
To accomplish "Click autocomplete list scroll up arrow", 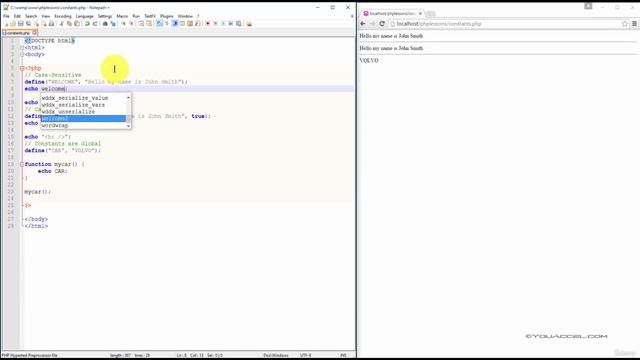I will 129,98.
